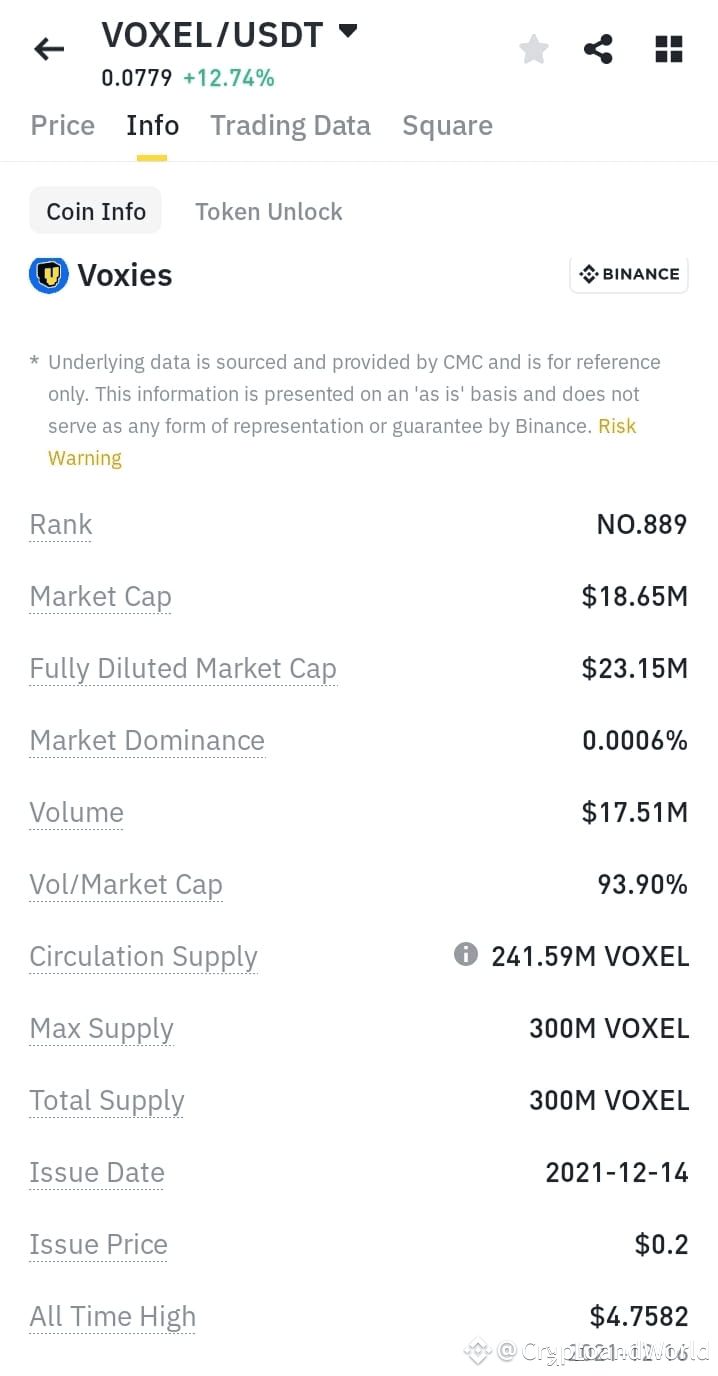Image resolution: width=718 pixels, height=1376 pixels.
Task: Expand the VOXEL/USDT pair dropdown arrow
Action: (348, 31)
